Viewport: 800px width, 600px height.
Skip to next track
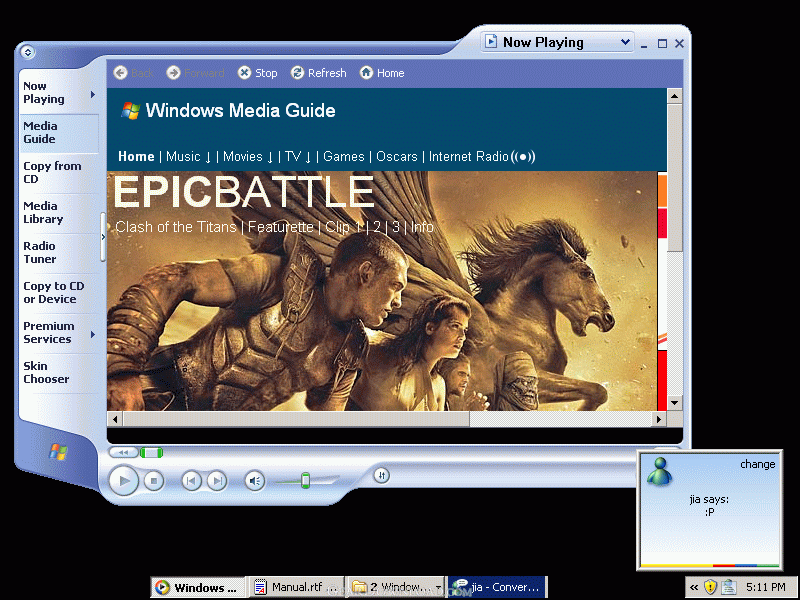tap(217, 481)
